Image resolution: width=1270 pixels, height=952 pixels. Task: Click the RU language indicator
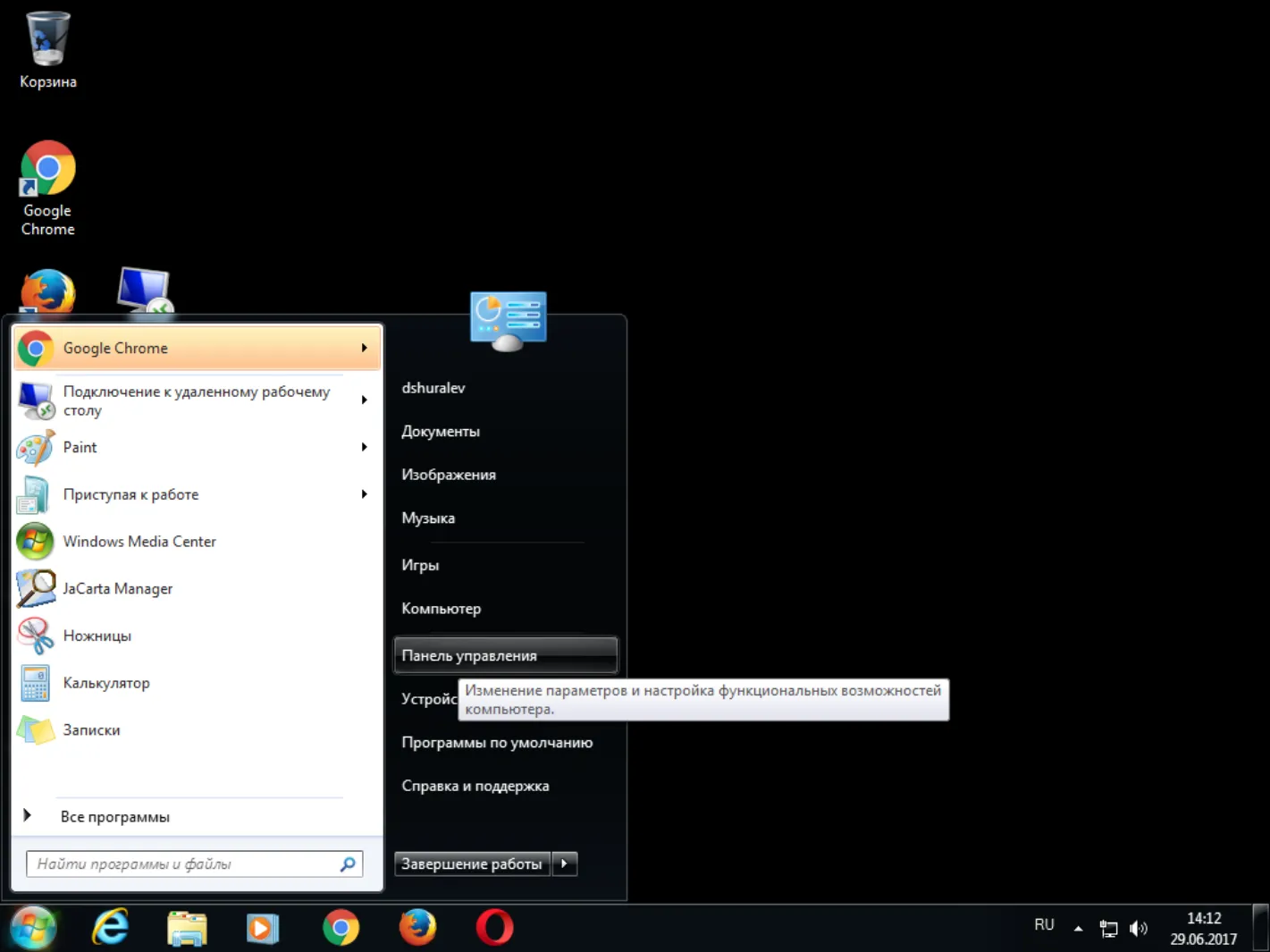[1044, 925]
